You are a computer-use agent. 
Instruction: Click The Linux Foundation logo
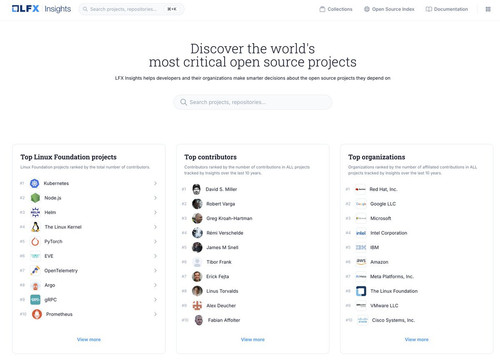[361, 291]
